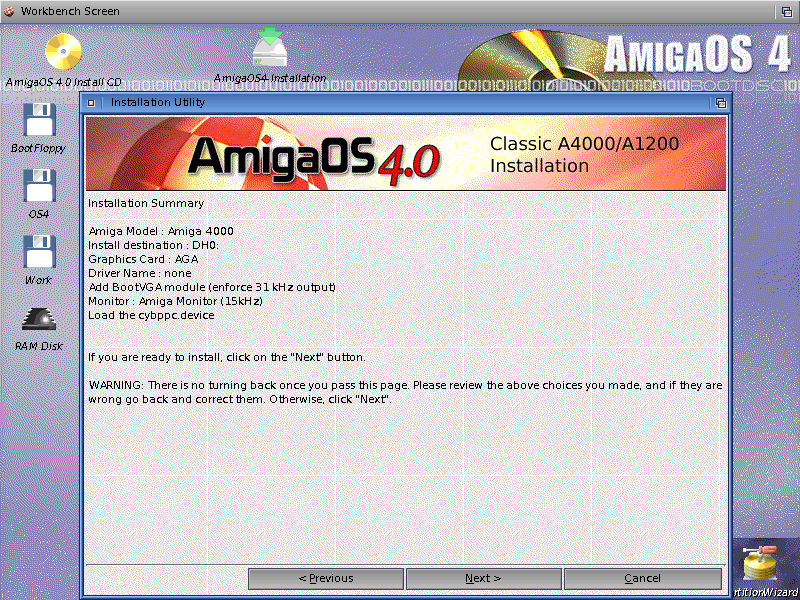Open the Work disk icon
Screen dimensions: 800x600
[39, 252]
